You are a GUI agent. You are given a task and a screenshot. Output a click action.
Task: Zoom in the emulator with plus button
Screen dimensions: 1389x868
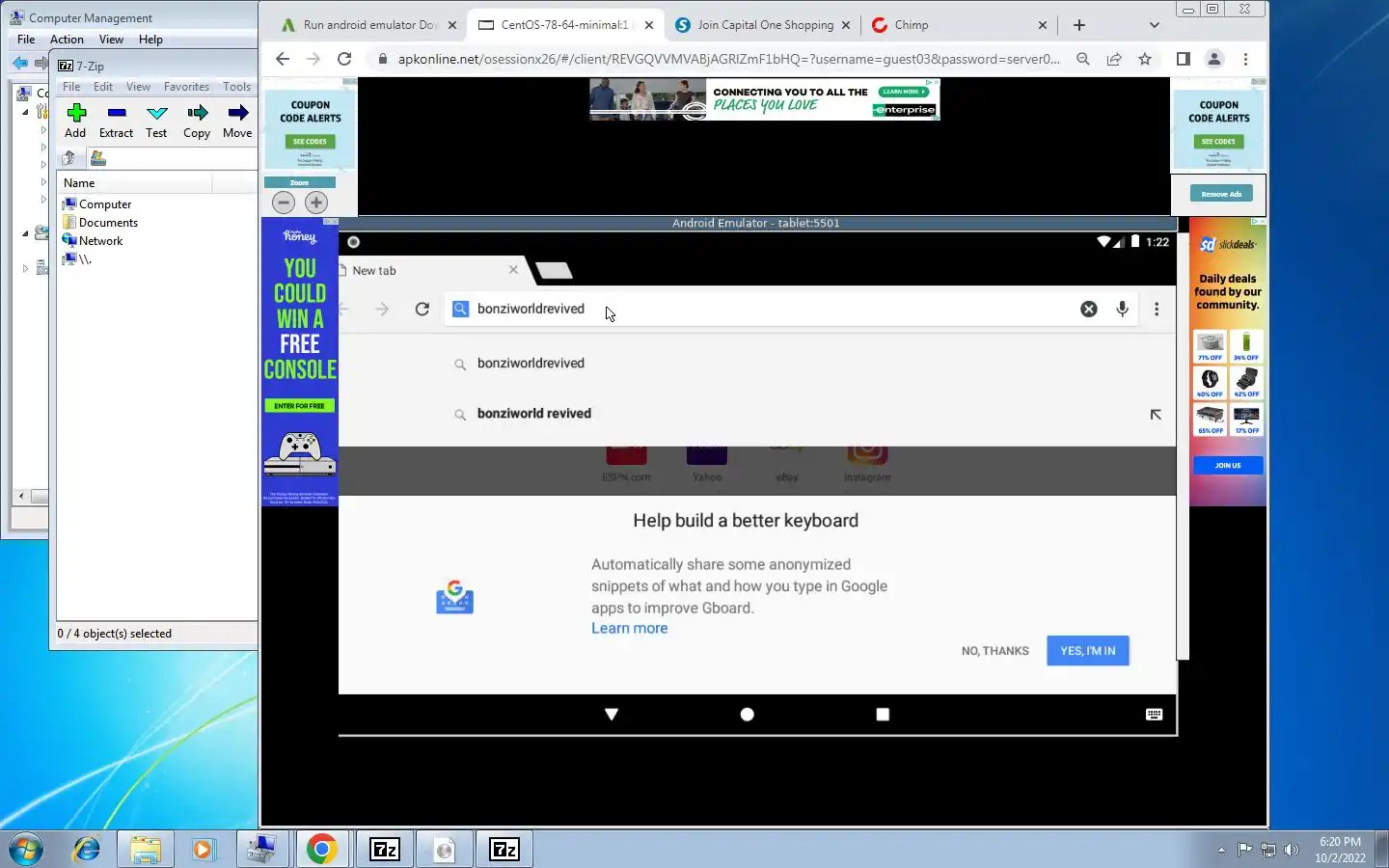point(316,203)
